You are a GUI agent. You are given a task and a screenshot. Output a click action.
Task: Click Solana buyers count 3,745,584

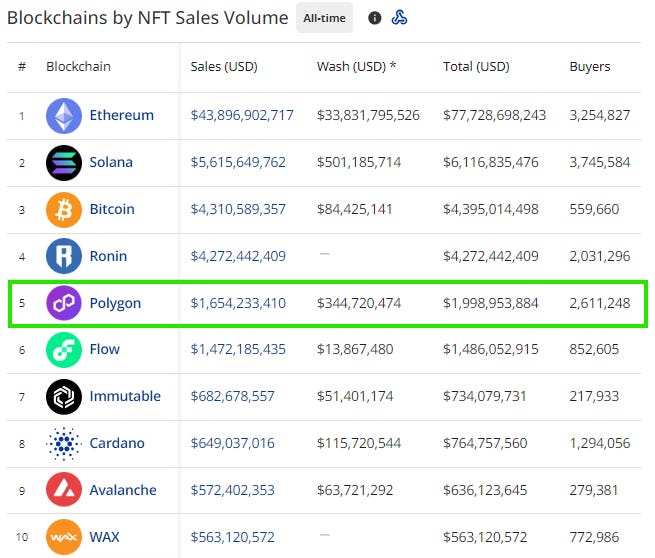(x=600, y=162)
